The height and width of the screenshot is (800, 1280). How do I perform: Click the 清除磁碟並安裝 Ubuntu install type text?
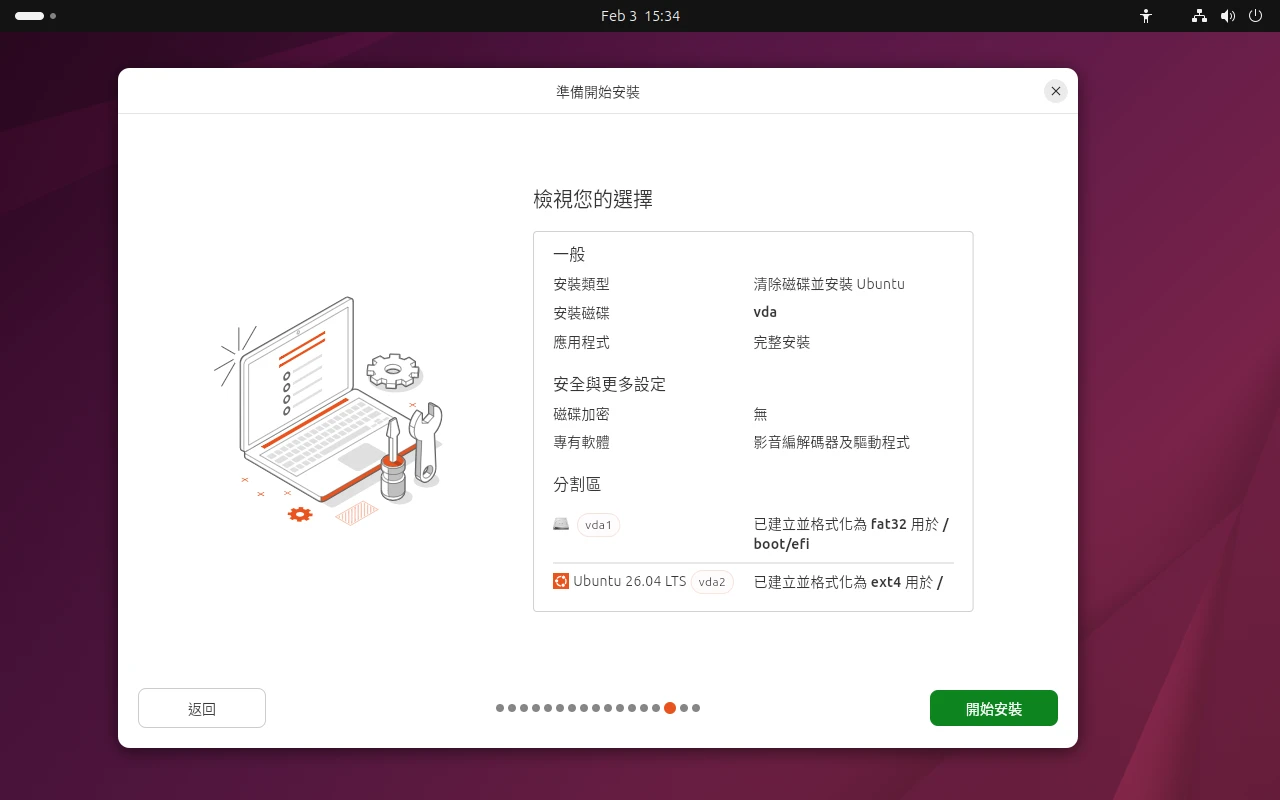pos(828,284)
